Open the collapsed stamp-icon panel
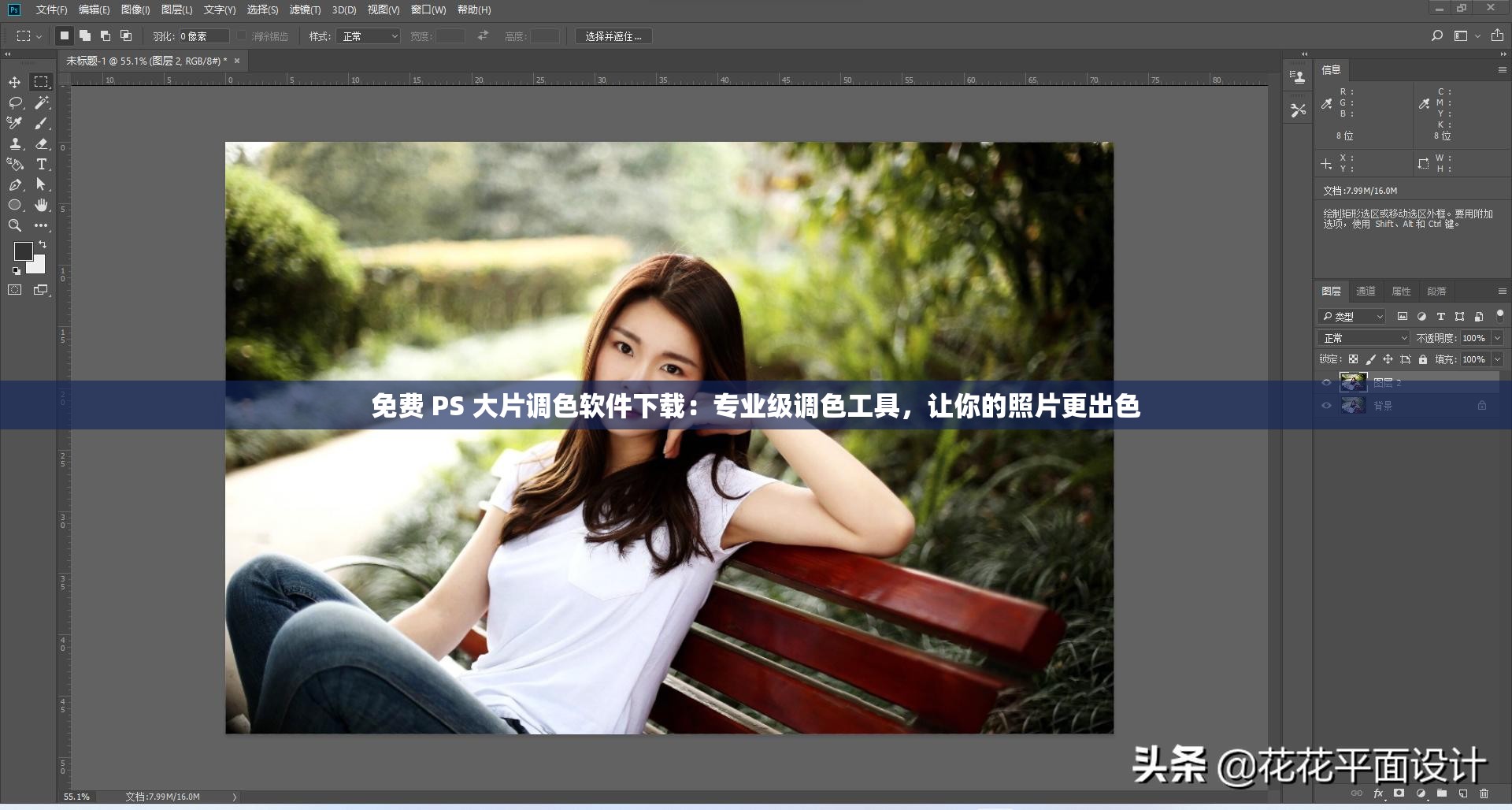This screenshot has height=810, width=1512. pos(1298,77)
